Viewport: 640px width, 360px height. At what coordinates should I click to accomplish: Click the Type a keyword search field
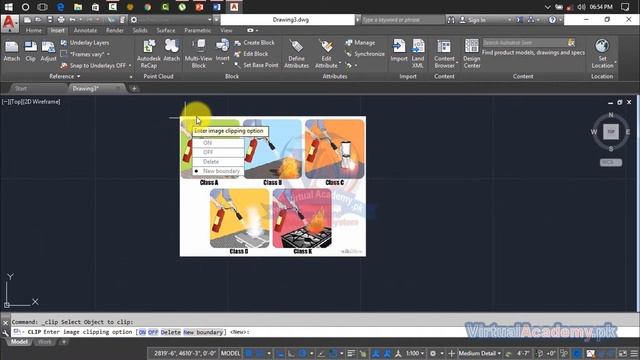click(402, 20)
